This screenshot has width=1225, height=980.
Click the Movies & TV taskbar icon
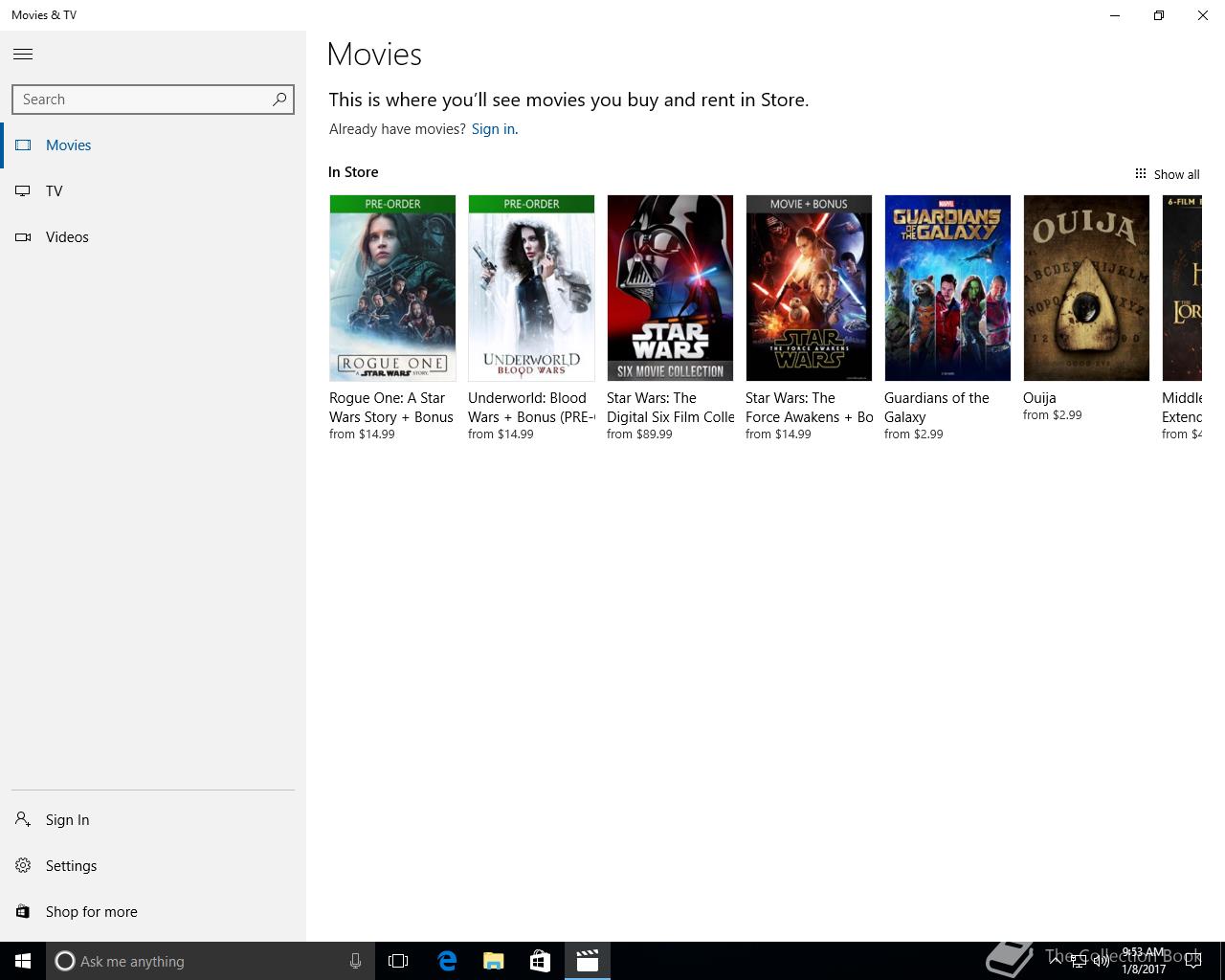point(587,961)
